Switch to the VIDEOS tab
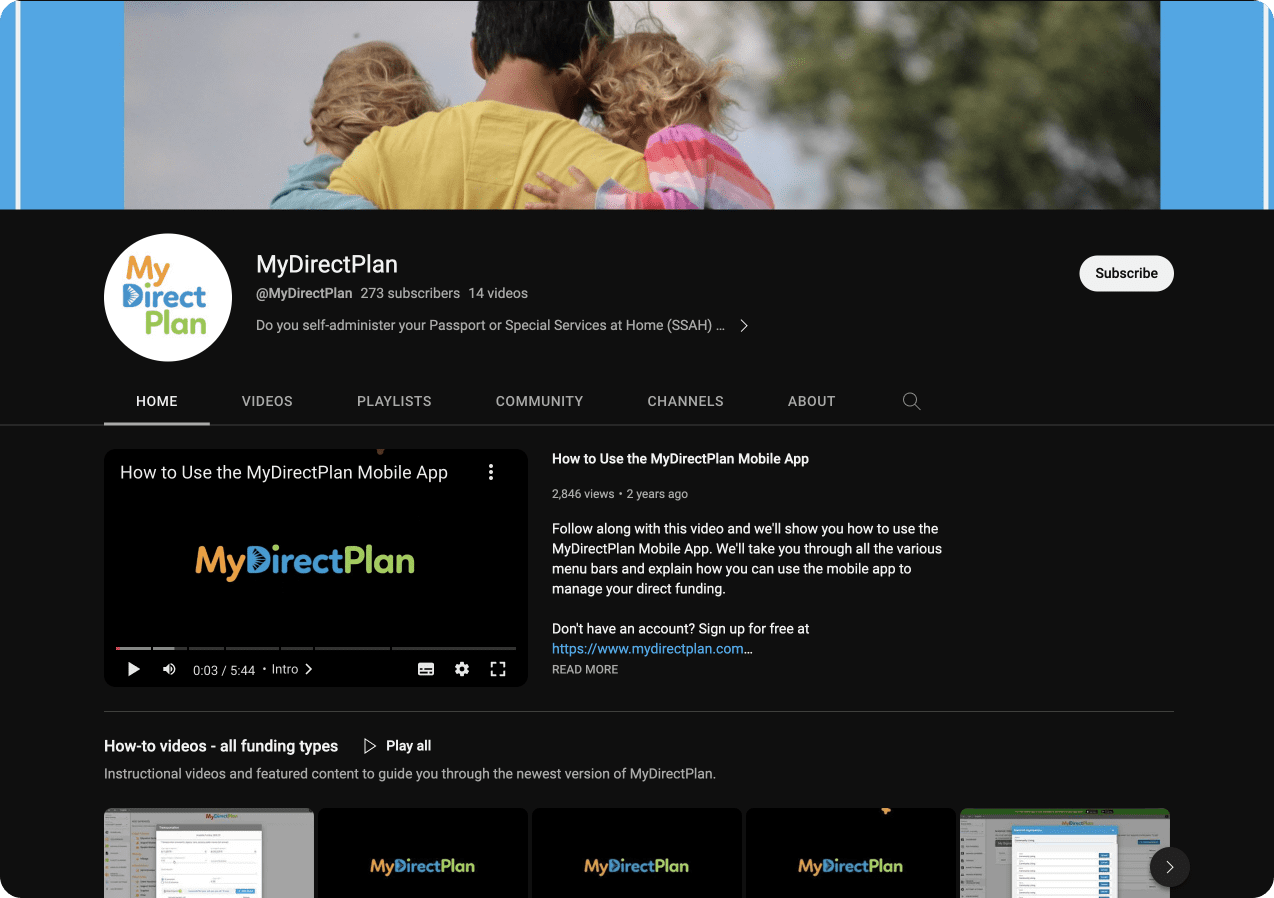The width and height of the screenshot is (1274, 898). (x=267, y=401)
